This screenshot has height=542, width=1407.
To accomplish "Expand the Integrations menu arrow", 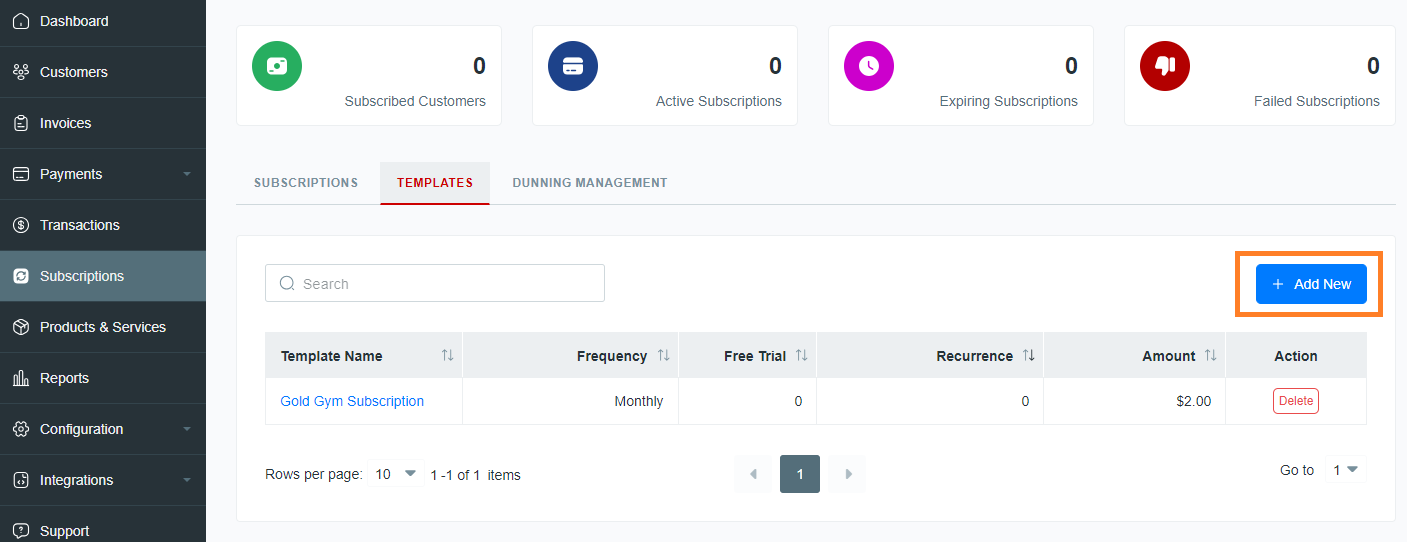I will click(187, 480).
